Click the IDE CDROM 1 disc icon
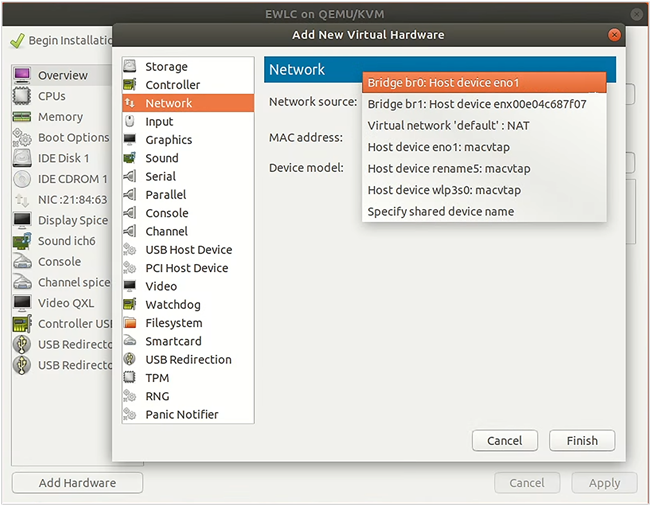Screen dimensions: 651x506 (x=22, y=178)
